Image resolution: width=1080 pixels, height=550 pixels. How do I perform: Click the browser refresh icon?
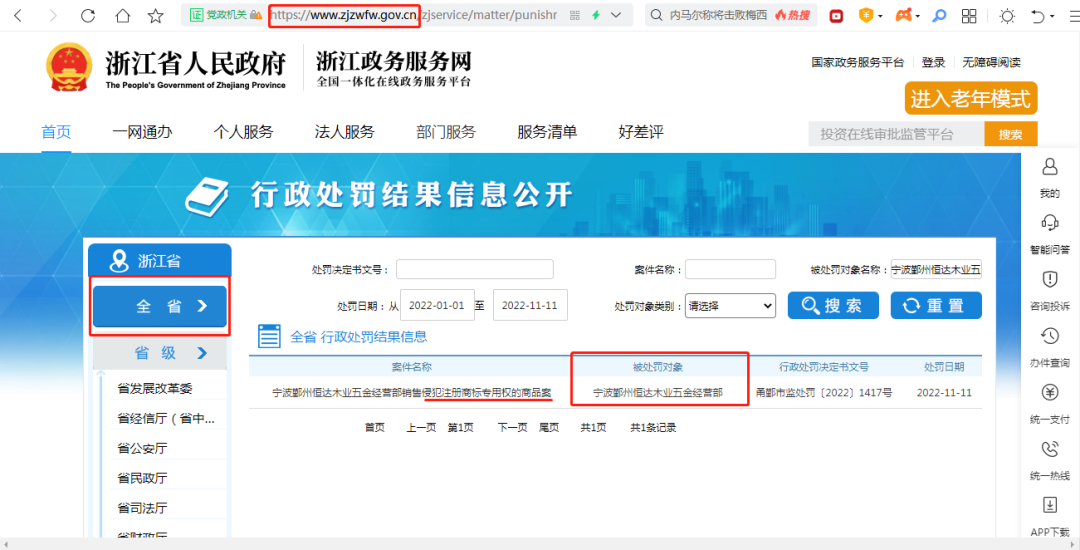coord(88,16)
